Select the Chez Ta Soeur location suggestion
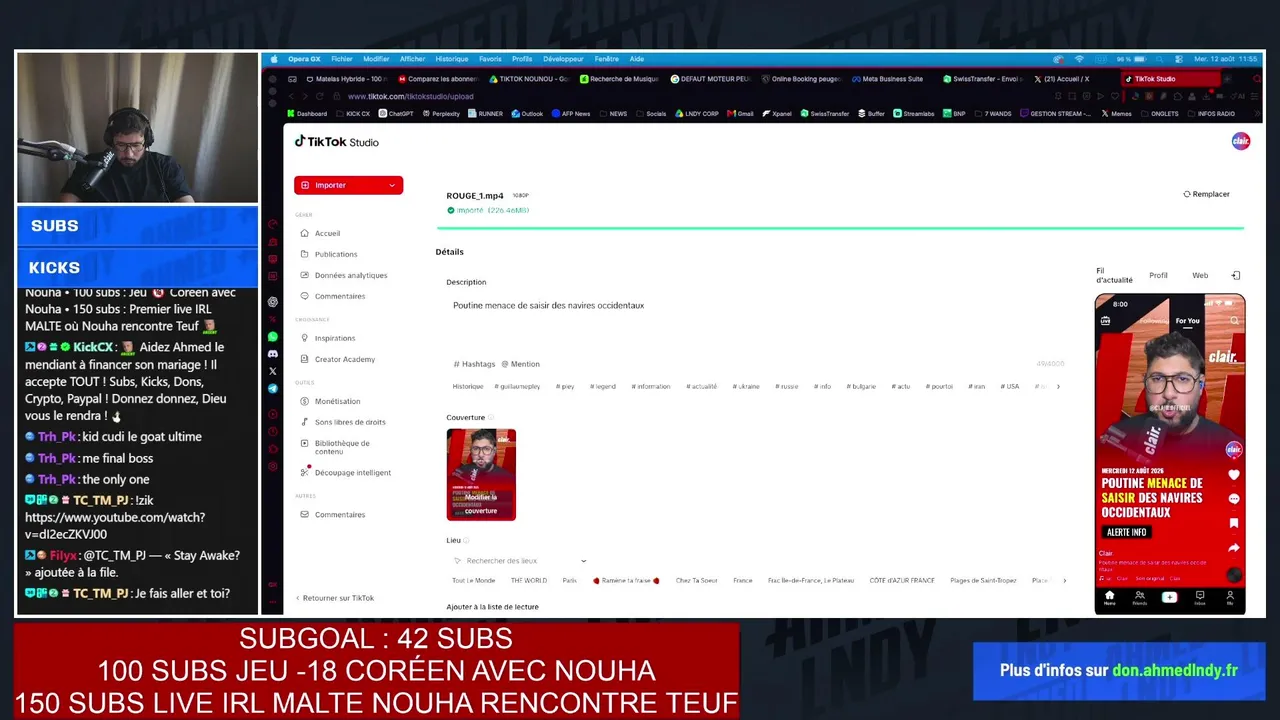1280x720 pixels. (696, 580)
